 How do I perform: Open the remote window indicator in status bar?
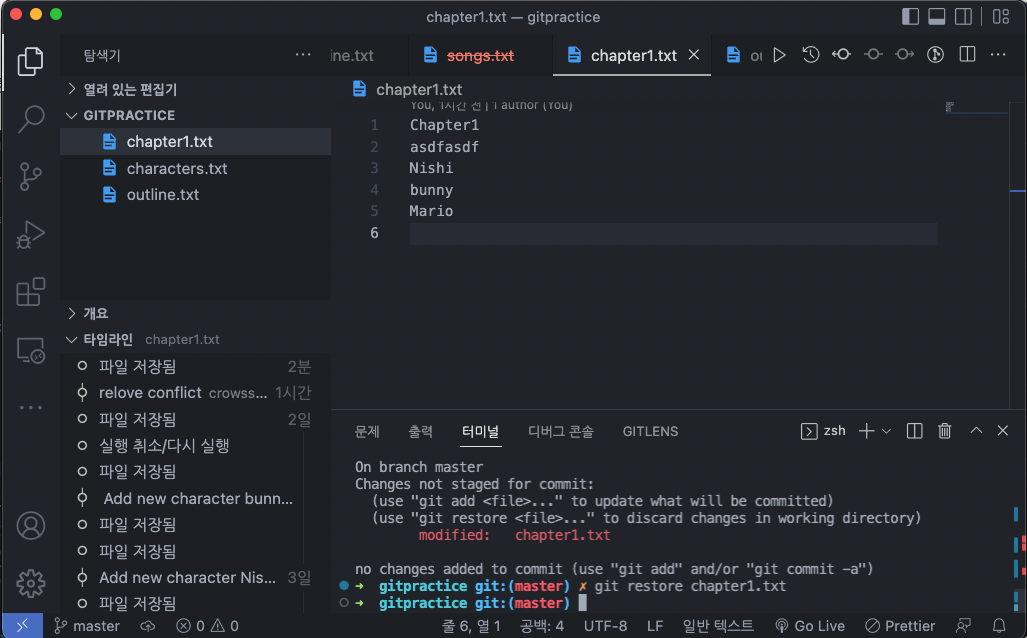coord(22,626)
